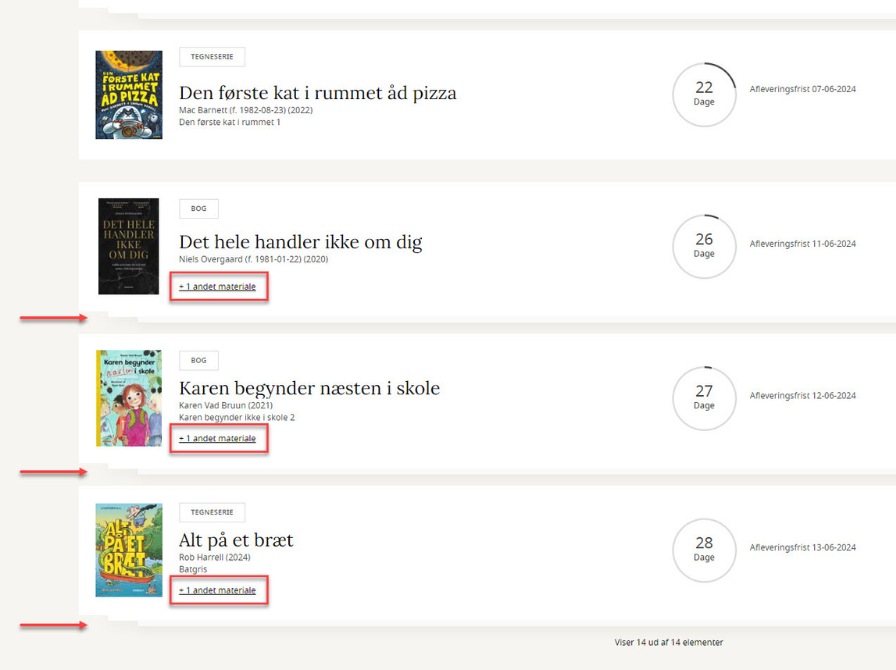Click the 'Den første kat i rummet' book cover
Viewport: 896px width, 670px height.
tap(129, 95)
